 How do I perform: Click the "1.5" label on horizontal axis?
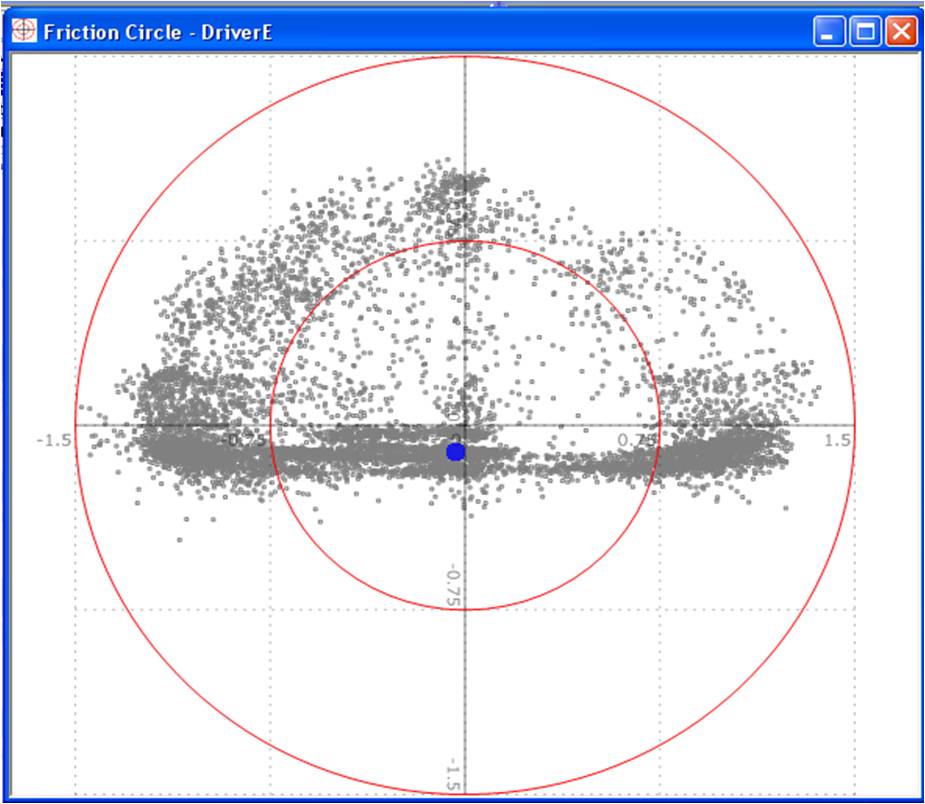coord(838,440)
